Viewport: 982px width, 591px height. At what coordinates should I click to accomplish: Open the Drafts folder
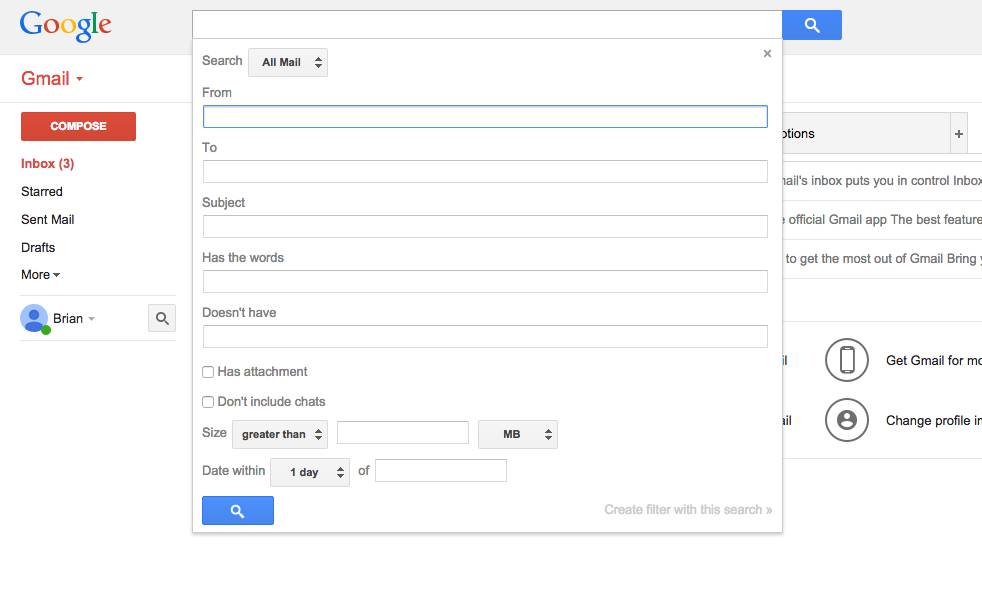click(x=38, y=247)
